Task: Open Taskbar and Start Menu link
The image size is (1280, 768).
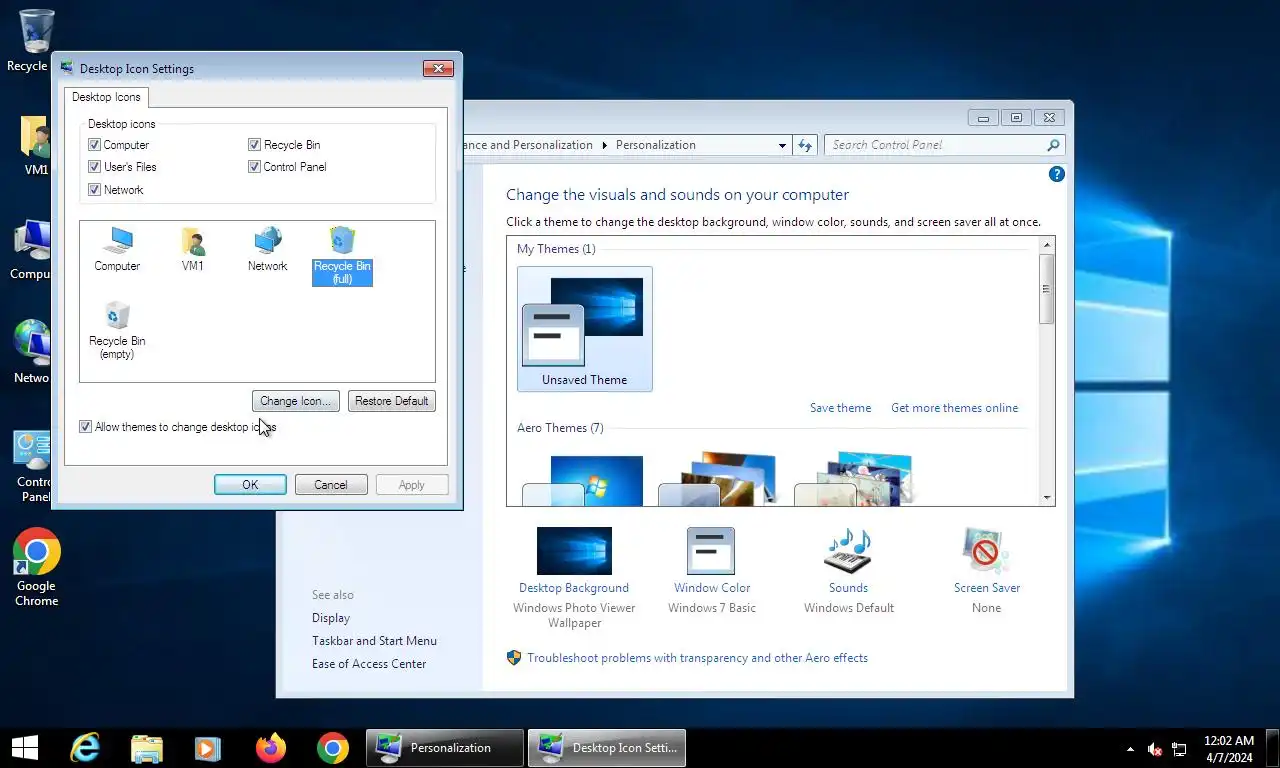Action: [x=374, y=641]
